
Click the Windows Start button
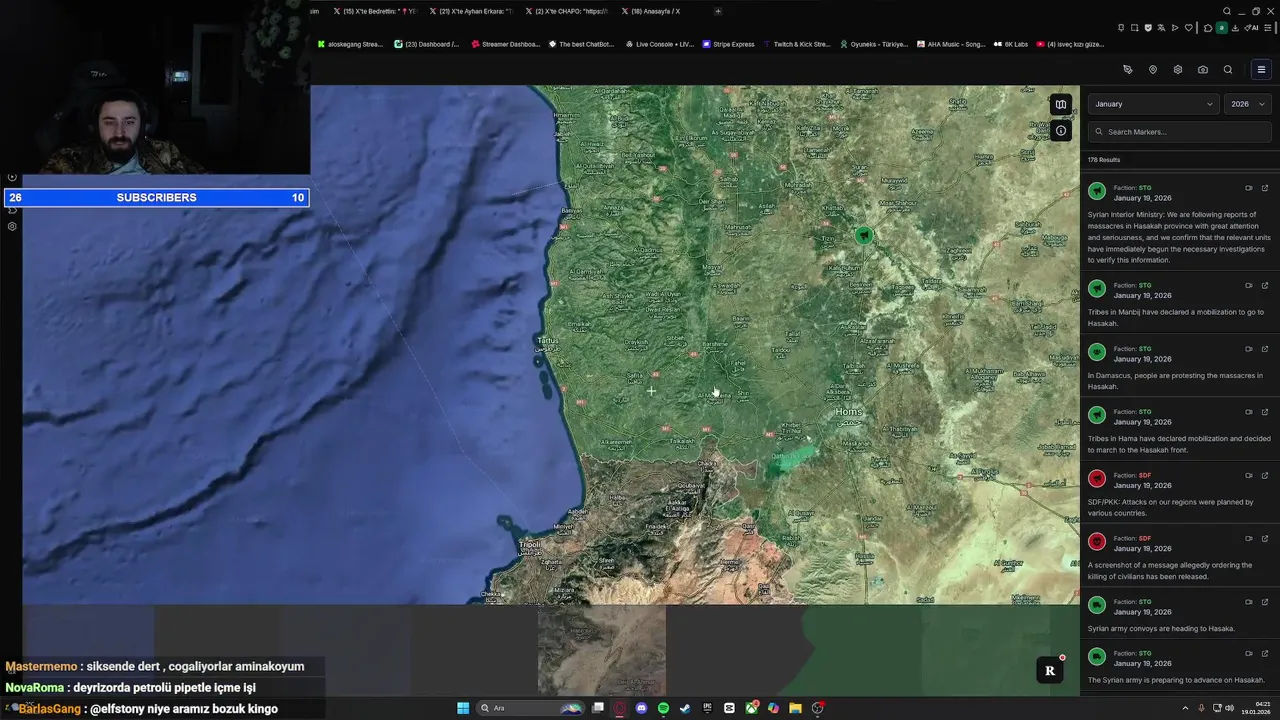click(463, 708)
